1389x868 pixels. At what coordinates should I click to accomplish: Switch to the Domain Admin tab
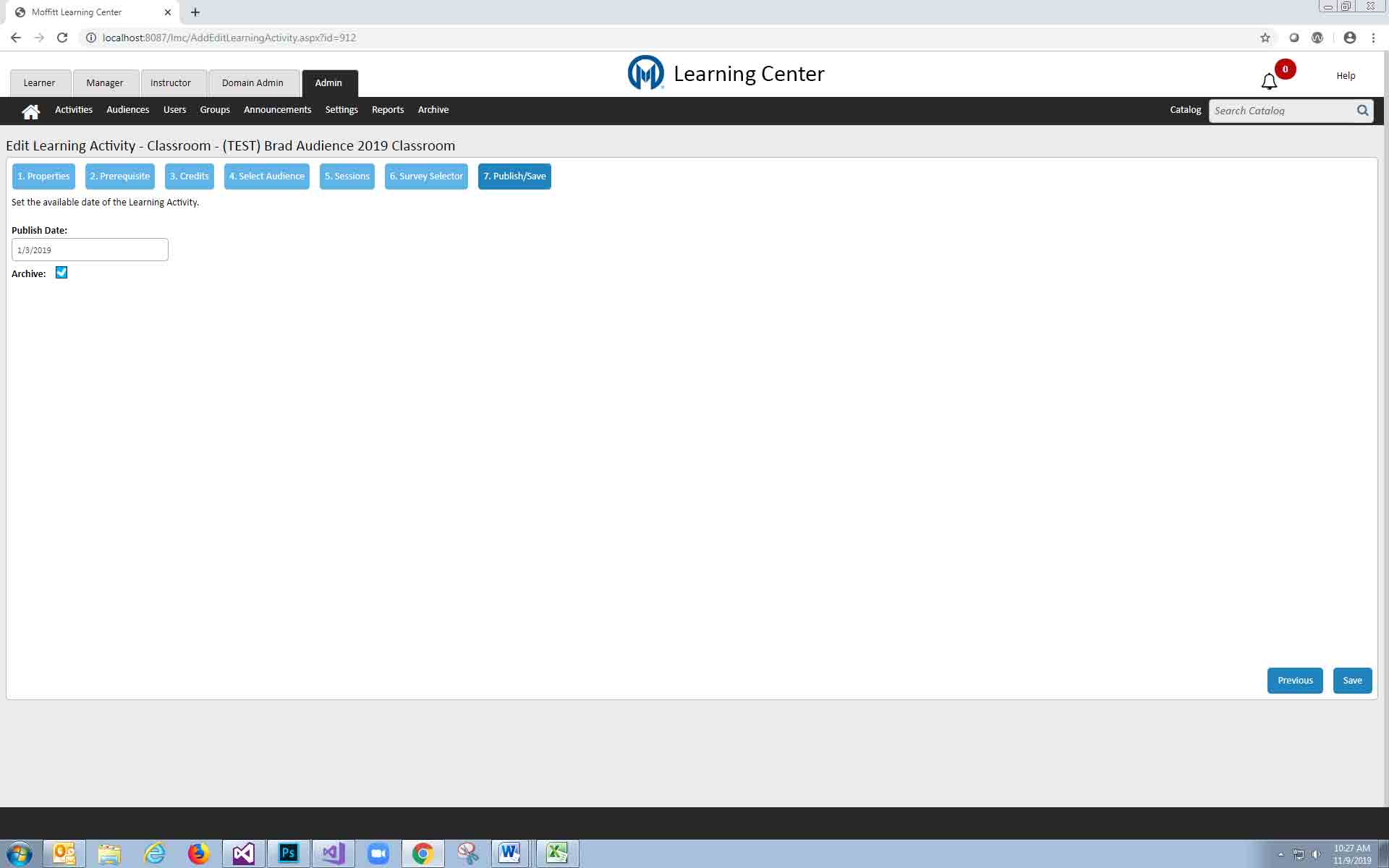pyautogui.click(x=252, y=83)
